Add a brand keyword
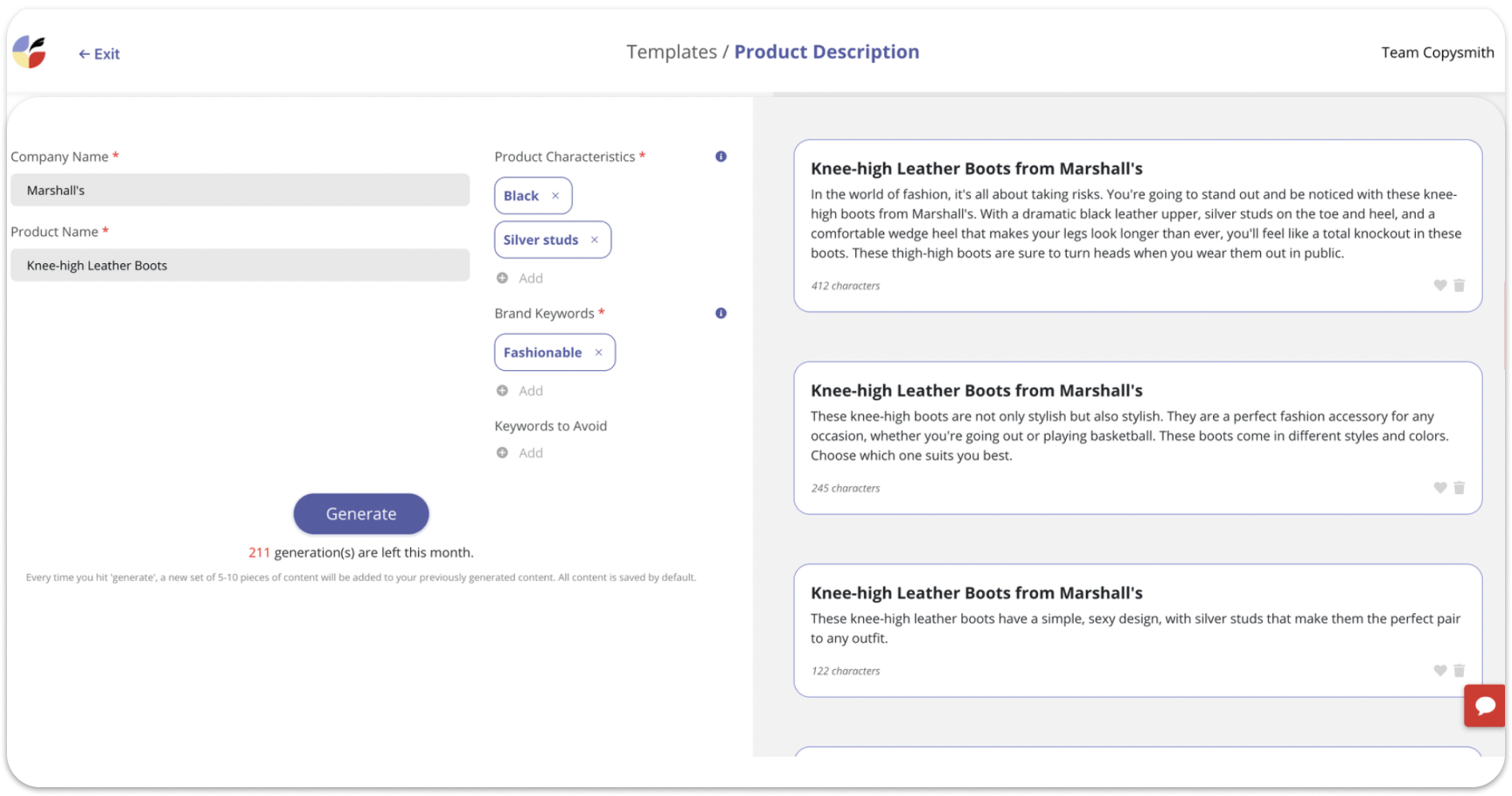Screen dimensions: 1512x796 tap(519, 391)
